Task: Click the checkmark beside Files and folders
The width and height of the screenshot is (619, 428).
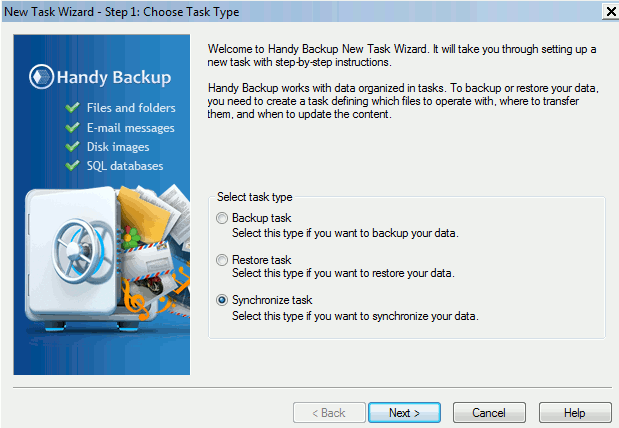Action: (x=73, y=107)
